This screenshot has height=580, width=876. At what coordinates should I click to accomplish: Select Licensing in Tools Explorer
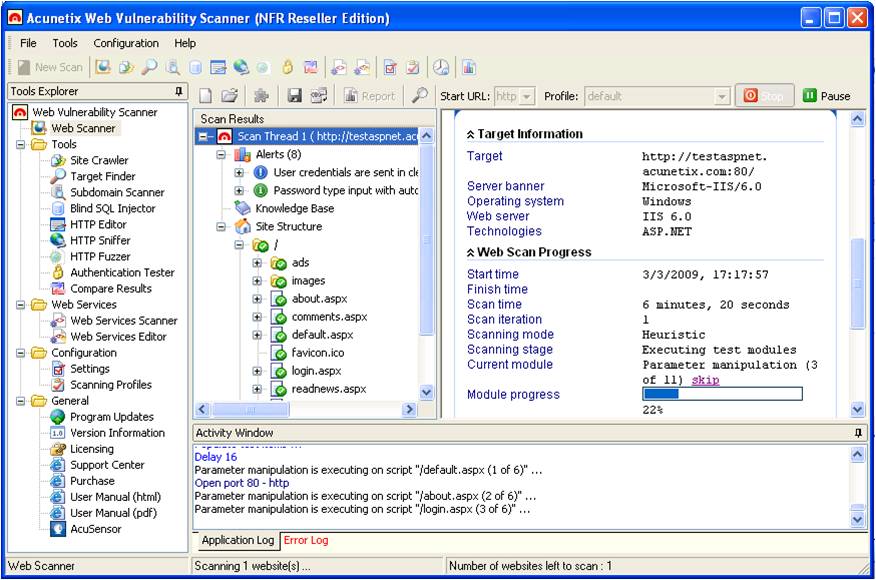tap(91, 449)
